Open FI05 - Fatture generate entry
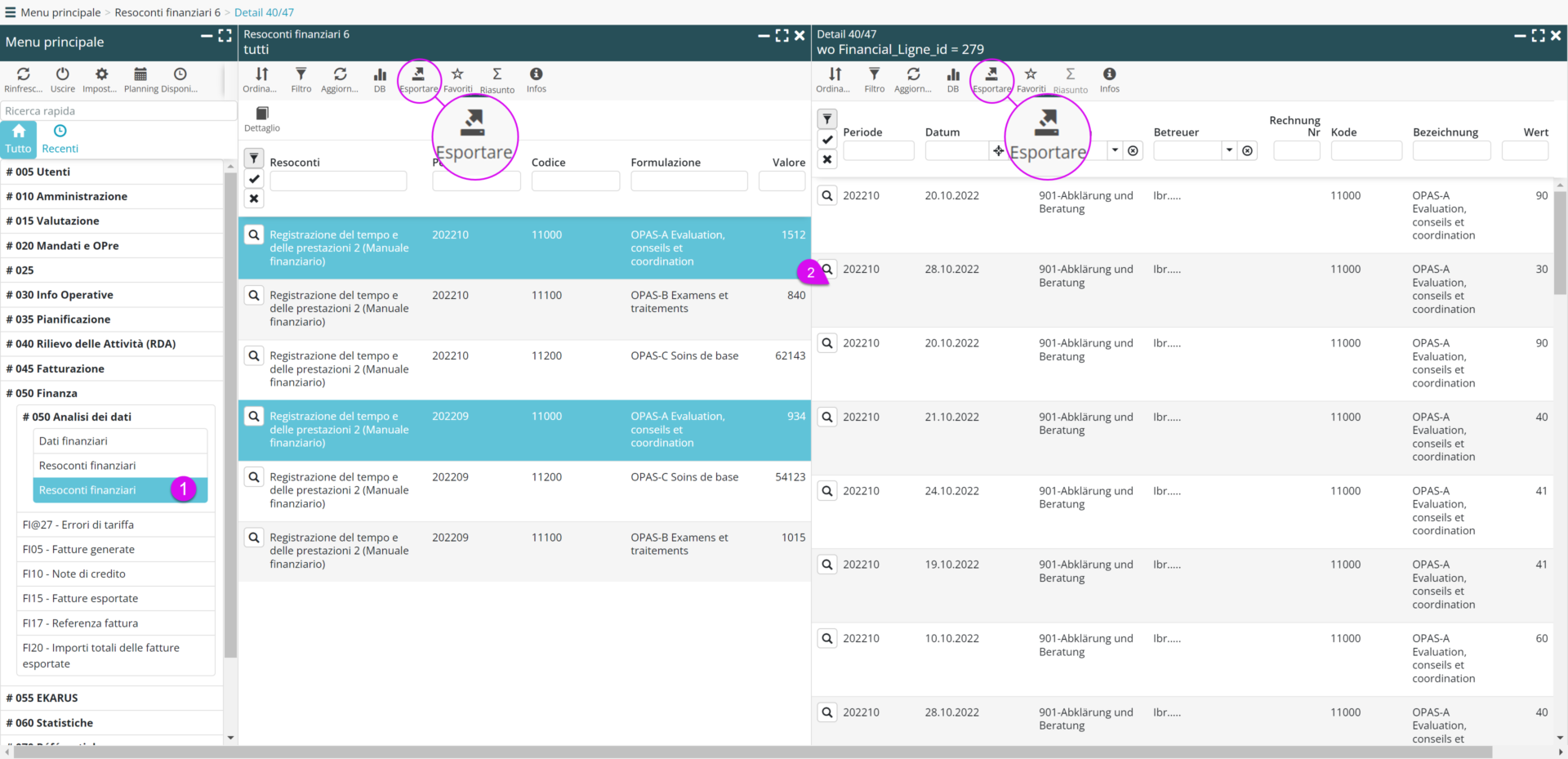 pyautogui.click(x=78, y=549)
